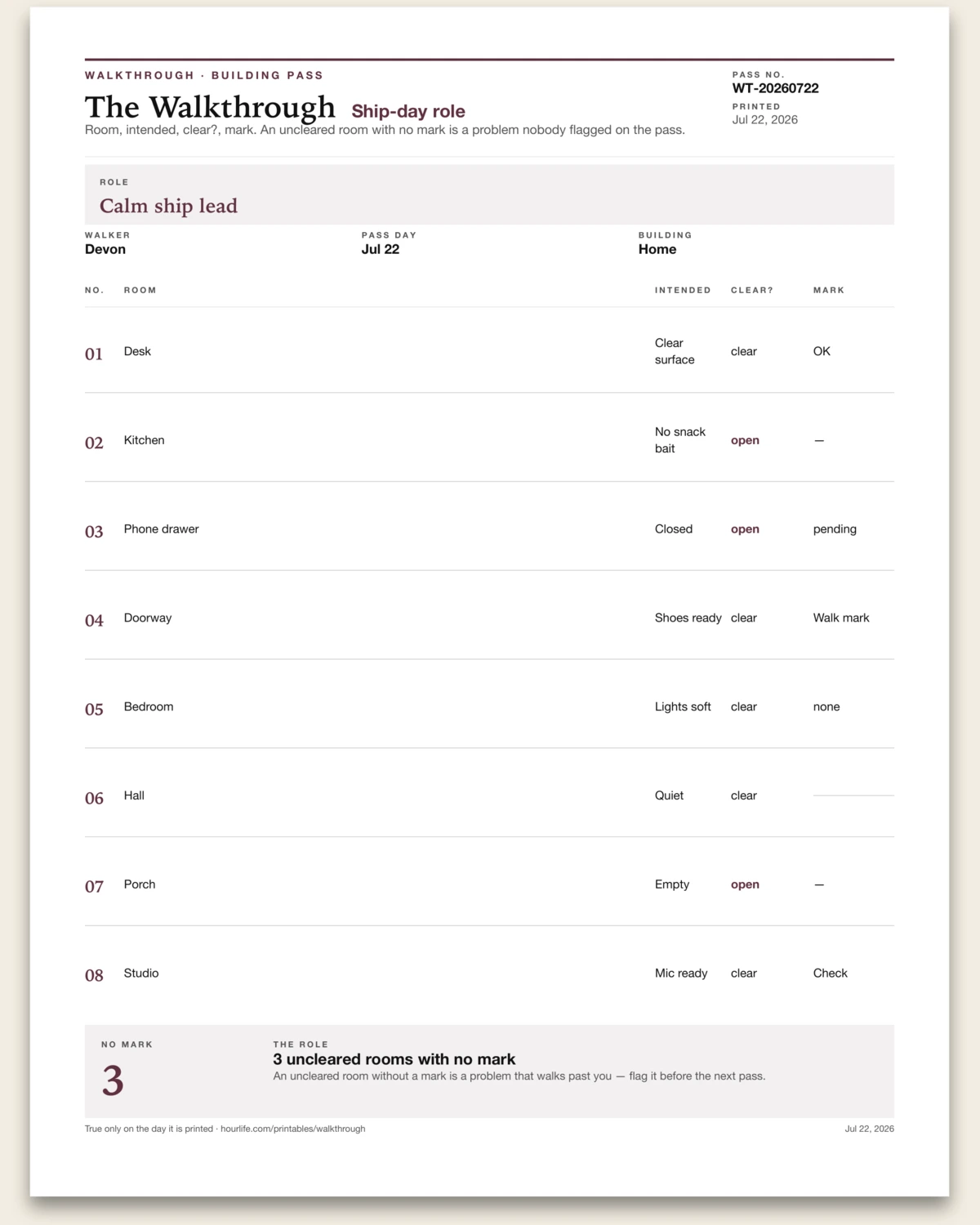Click the Pass Day value Jul 22
Screen dimensions: 980x1225
coord(381,249)
